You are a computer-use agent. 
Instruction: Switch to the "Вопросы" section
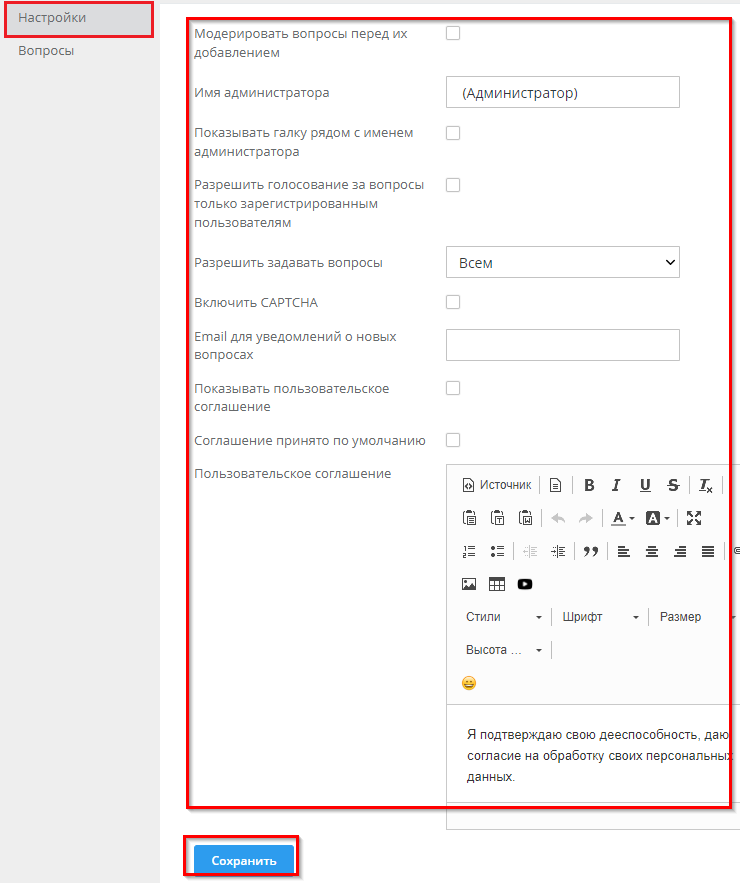pos(46,51)
